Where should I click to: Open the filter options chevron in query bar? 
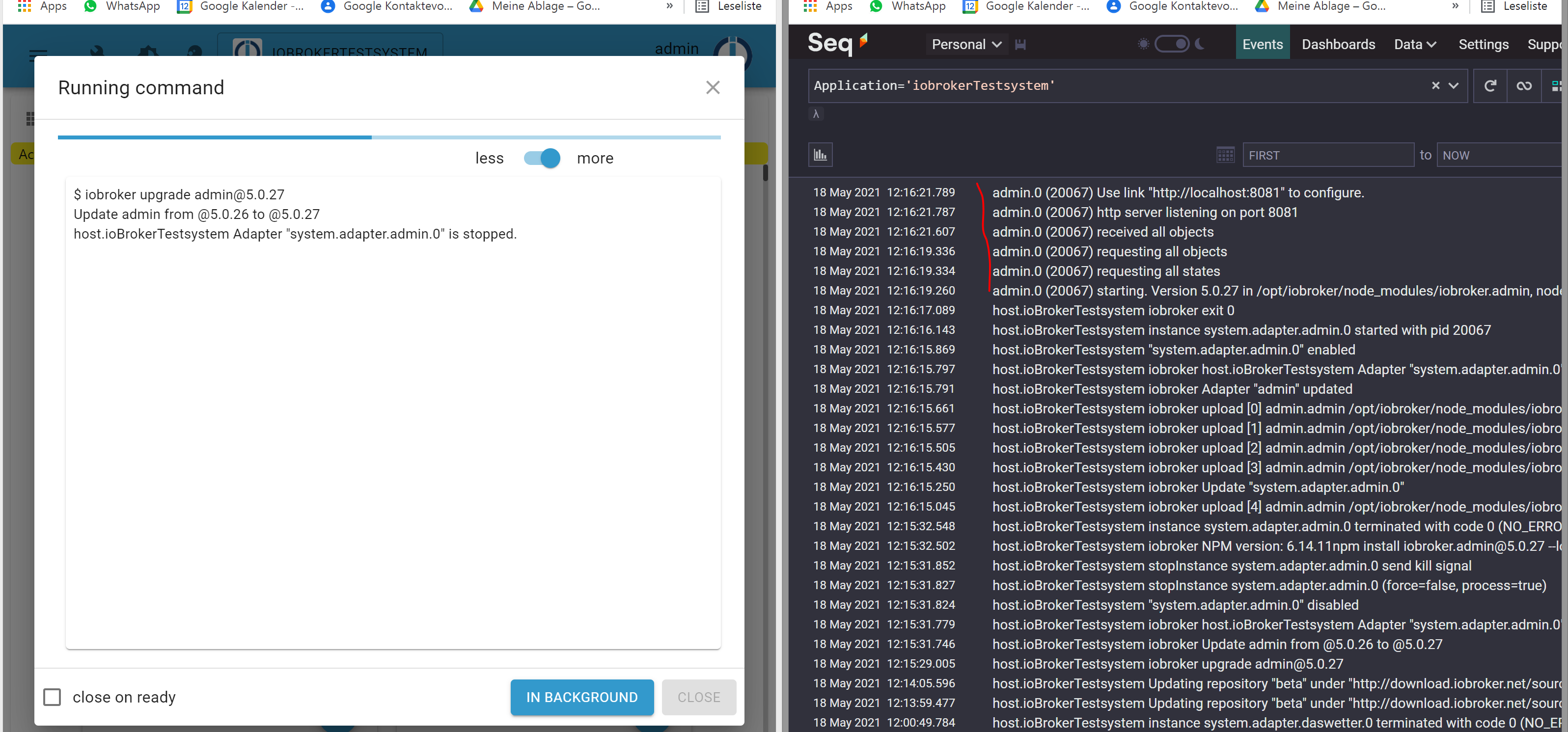click(x=1455, y=85)
